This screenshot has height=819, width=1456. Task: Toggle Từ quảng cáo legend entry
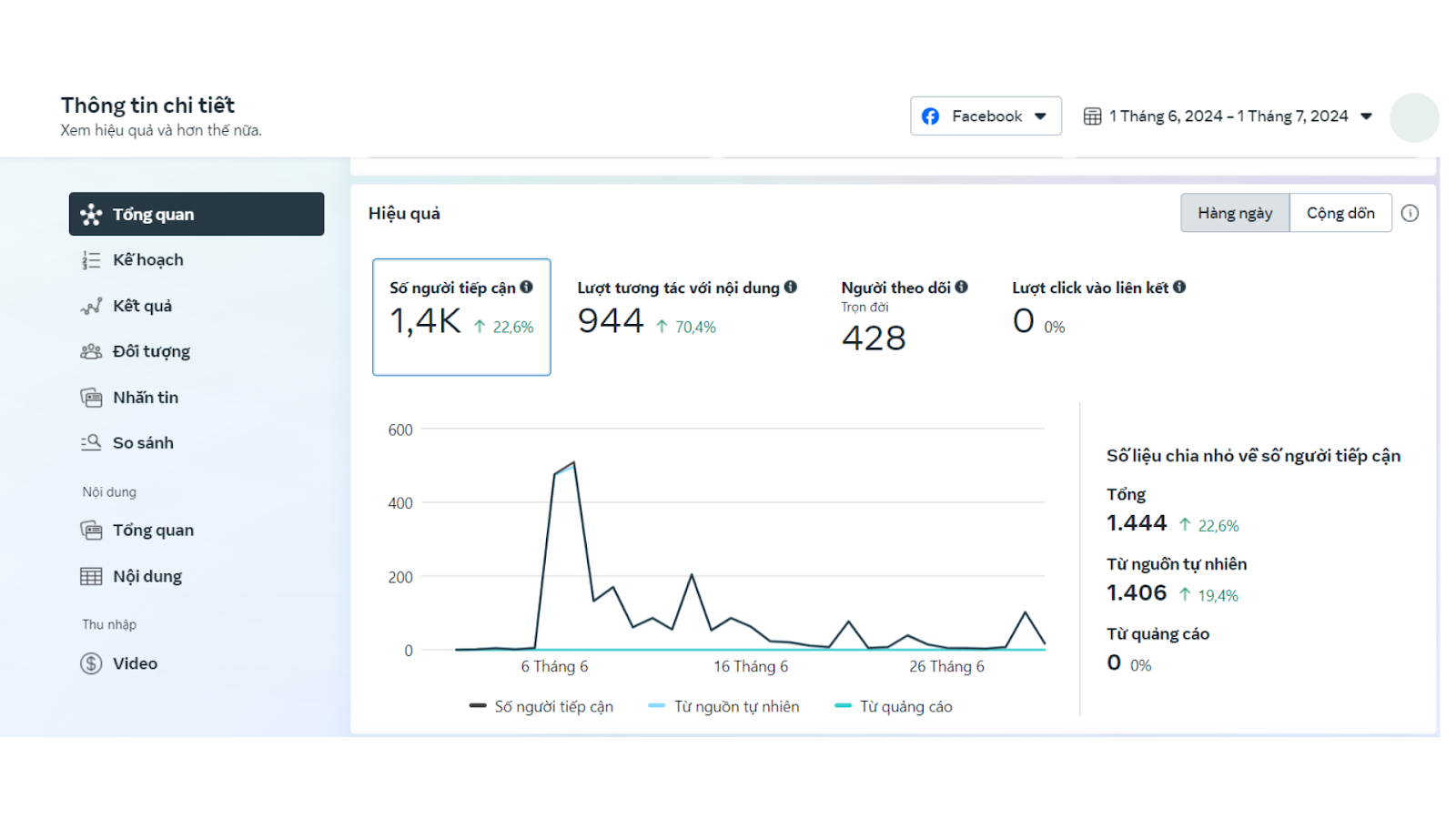(x=894, y=706)
